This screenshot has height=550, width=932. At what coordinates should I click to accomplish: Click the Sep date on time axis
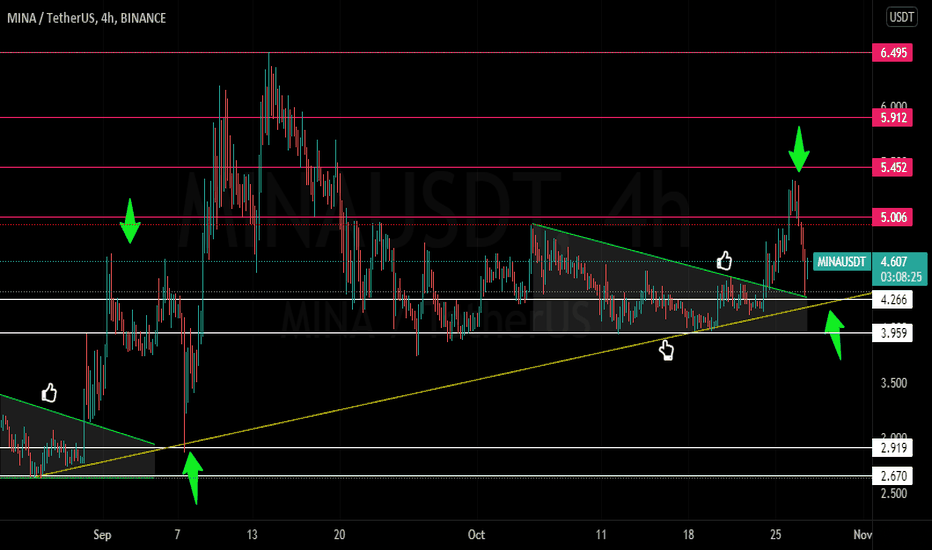point(102,535)
